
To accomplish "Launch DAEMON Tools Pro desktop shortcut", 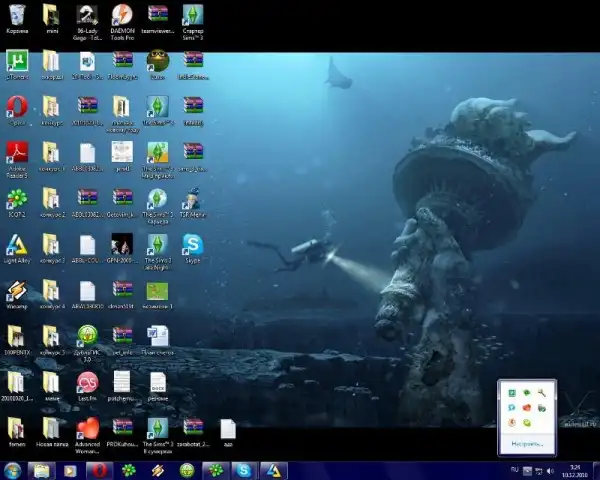I will coord(121,17).
